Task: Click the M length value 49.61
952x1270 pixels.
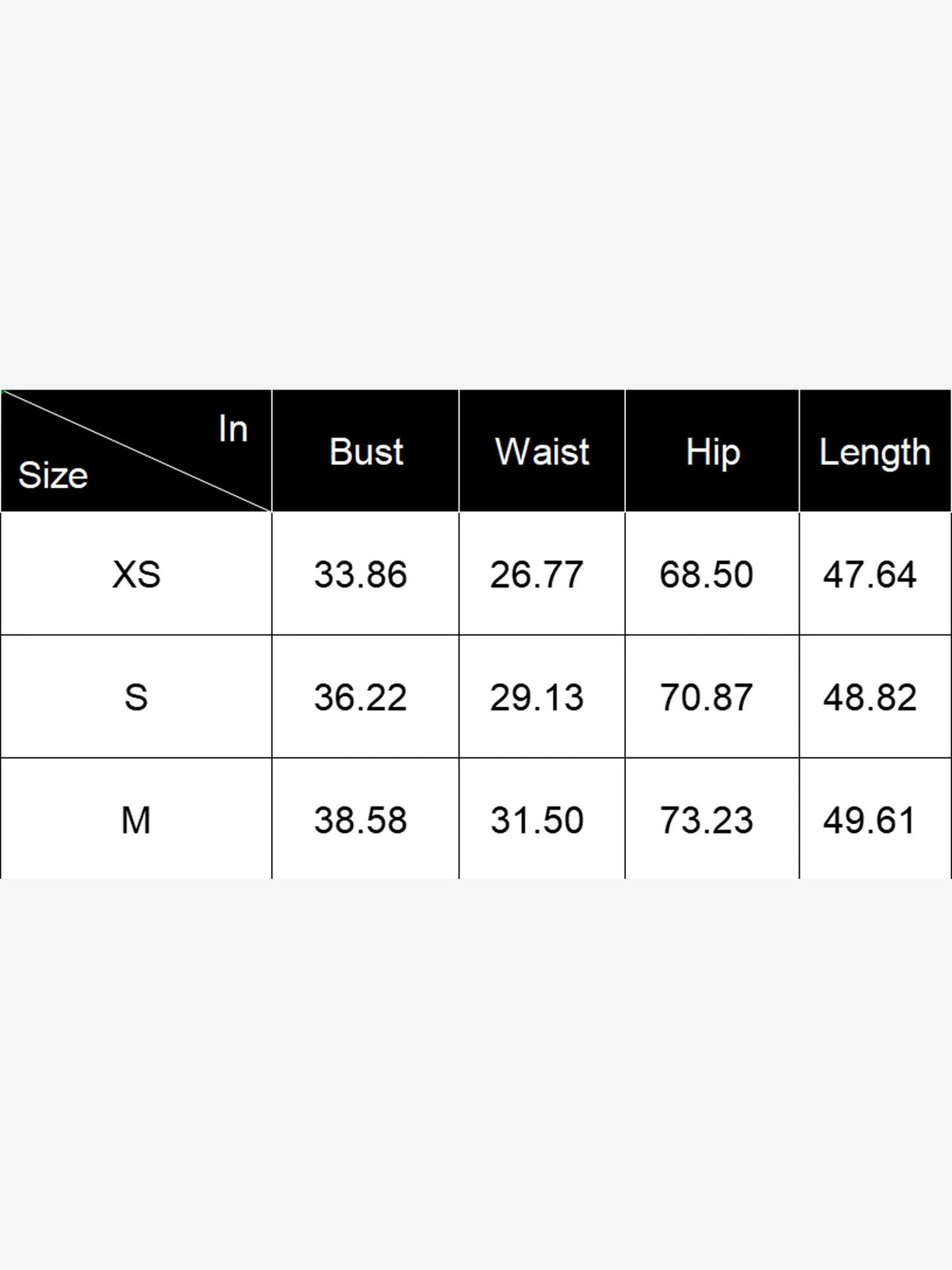Action: click(x=869, y=820)
